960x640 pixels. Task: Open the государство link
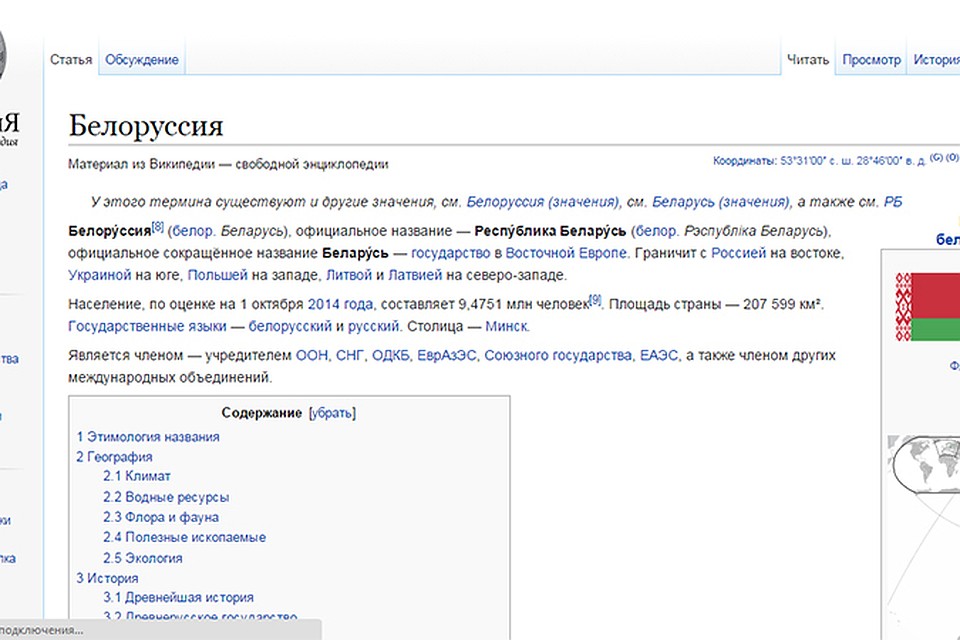coord(451,253)
